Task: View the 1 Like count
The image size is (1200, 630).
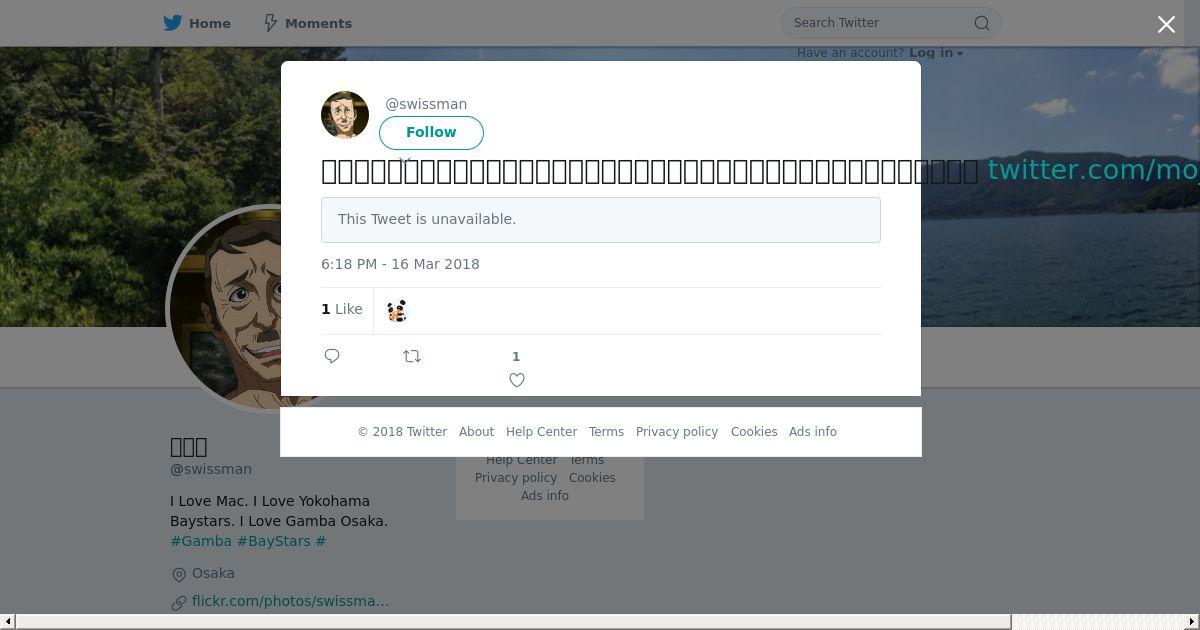Action: point(342,309)
